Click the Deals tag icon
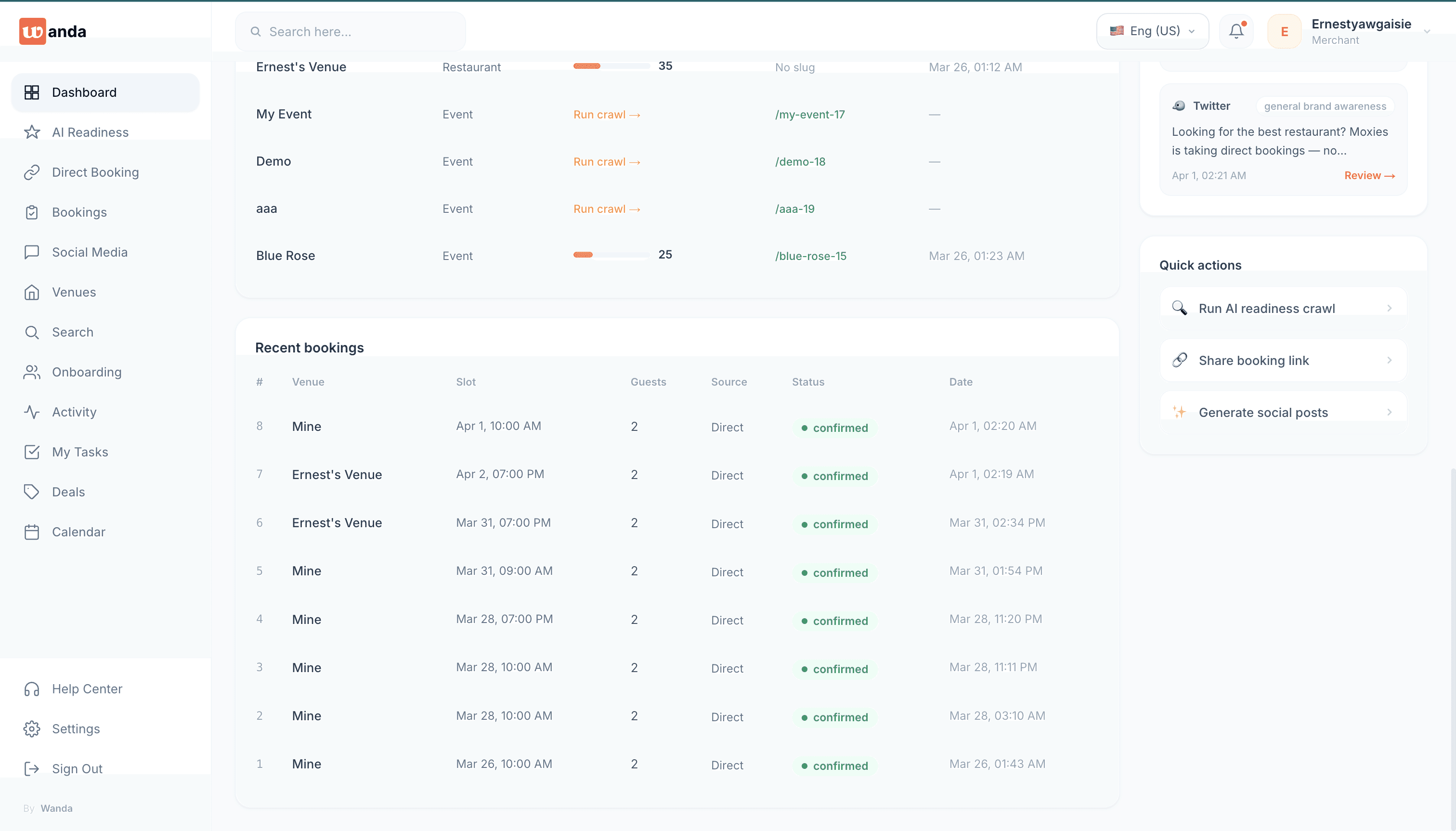This screenshot has width=1456, height=831. (32, 492)
